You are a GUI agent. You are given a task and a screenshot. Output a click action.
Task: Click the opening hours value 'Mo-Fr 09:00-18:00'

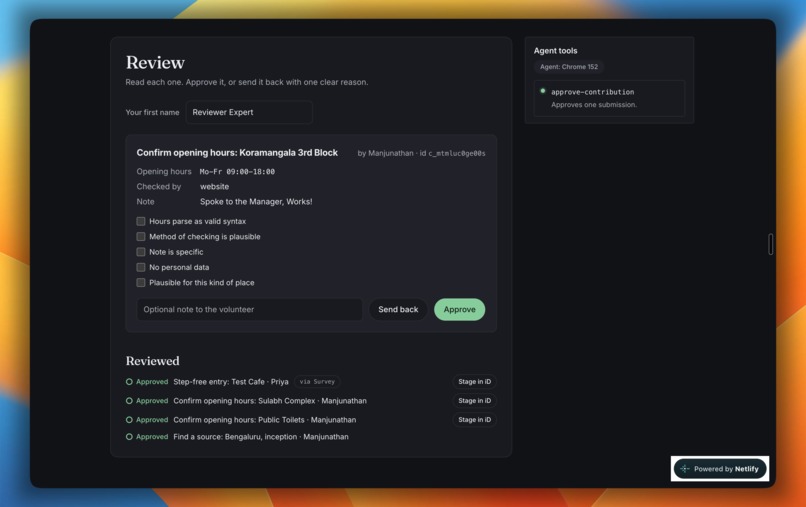[237, 172]
